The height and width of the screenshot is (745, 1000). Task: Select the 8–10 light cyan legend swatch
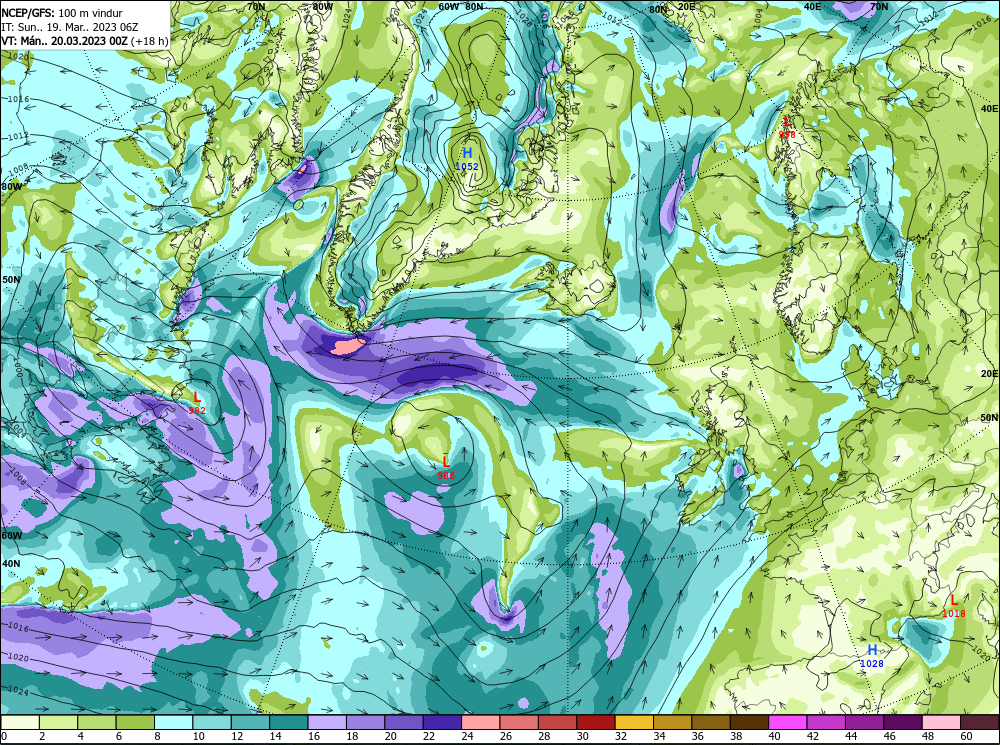[x=173, y=722]
